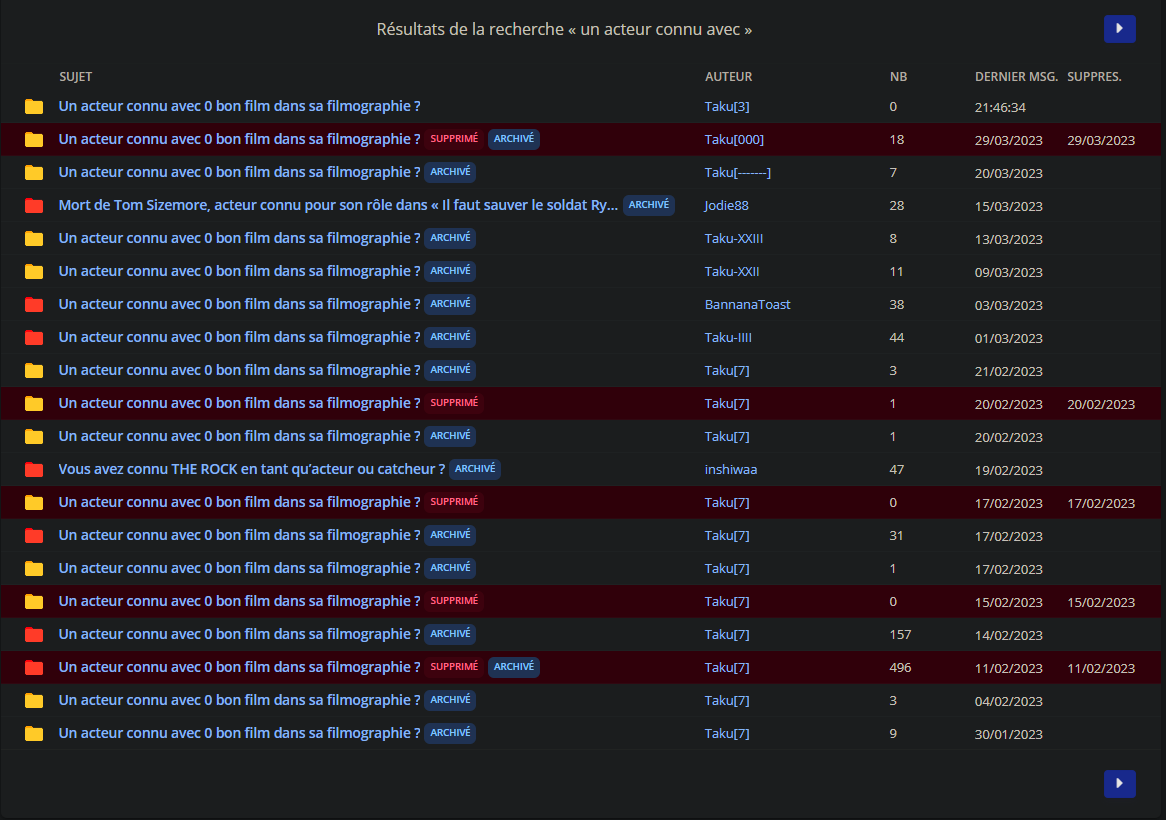
Task: Open the topic dated 04/02/2023
Action: click(x=239, y=700)
